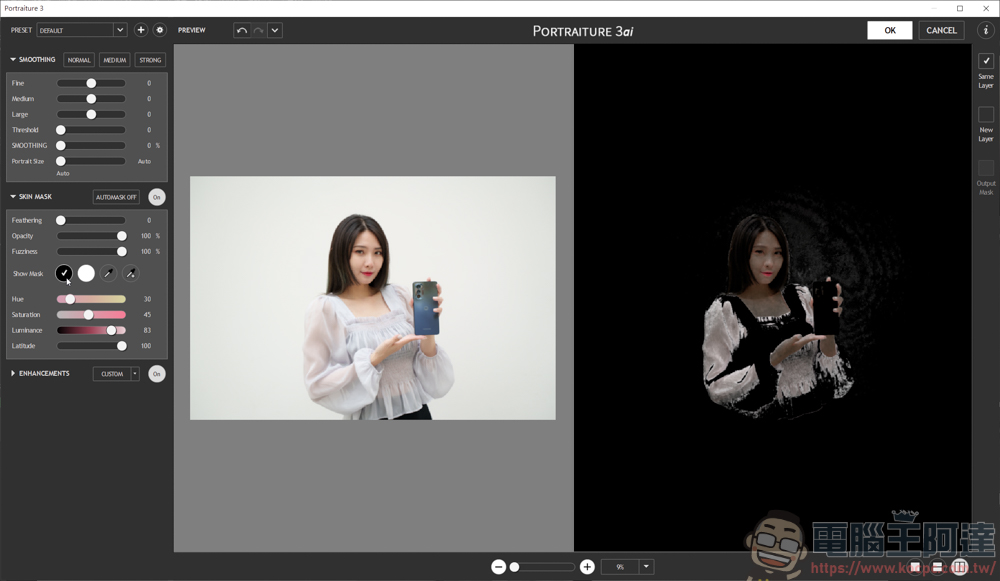Check the Same Layer option

coord(986,61)
